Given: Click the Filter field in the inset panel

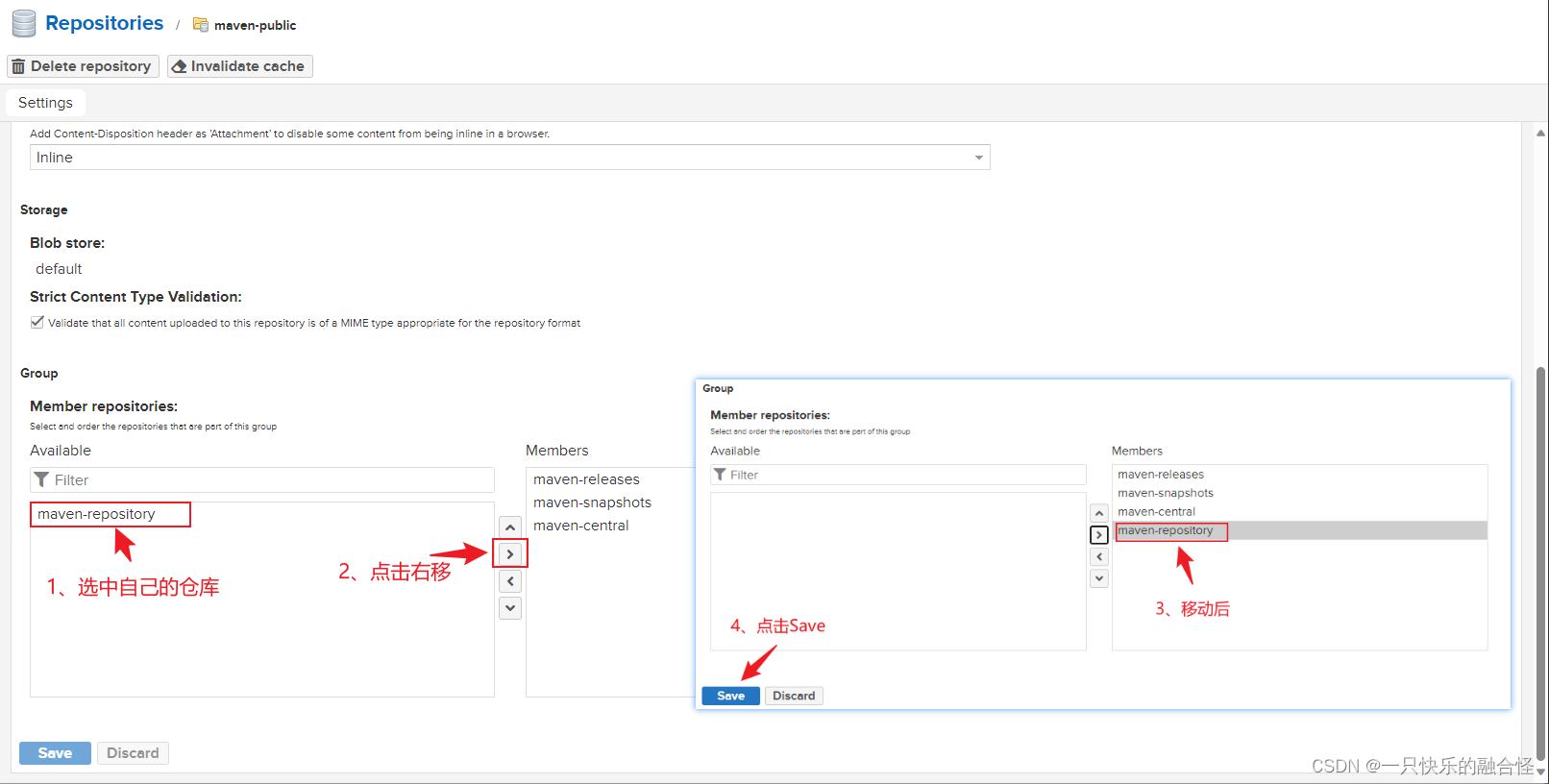Looking at the screenshot, I should (x=898, y=475).
